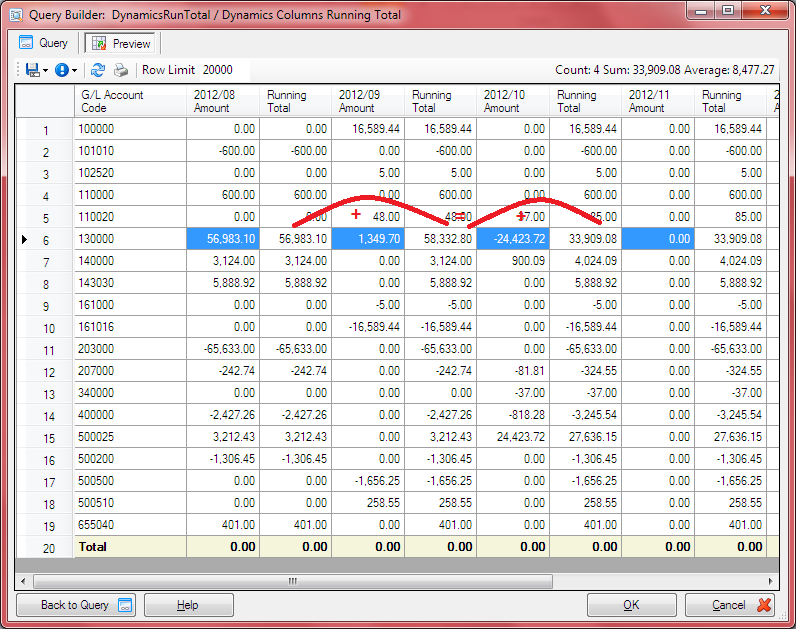796x629 pixels.
Task: Click the 2012/10 Amount column header
Action: coord(513,101)
